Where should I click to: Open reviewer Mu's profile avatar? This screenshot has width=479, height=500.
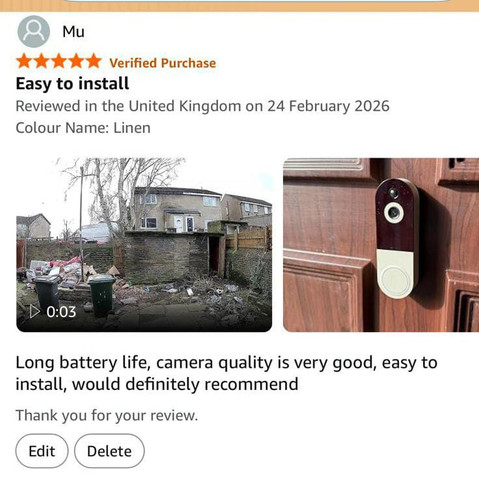click(x=33, y=31)
